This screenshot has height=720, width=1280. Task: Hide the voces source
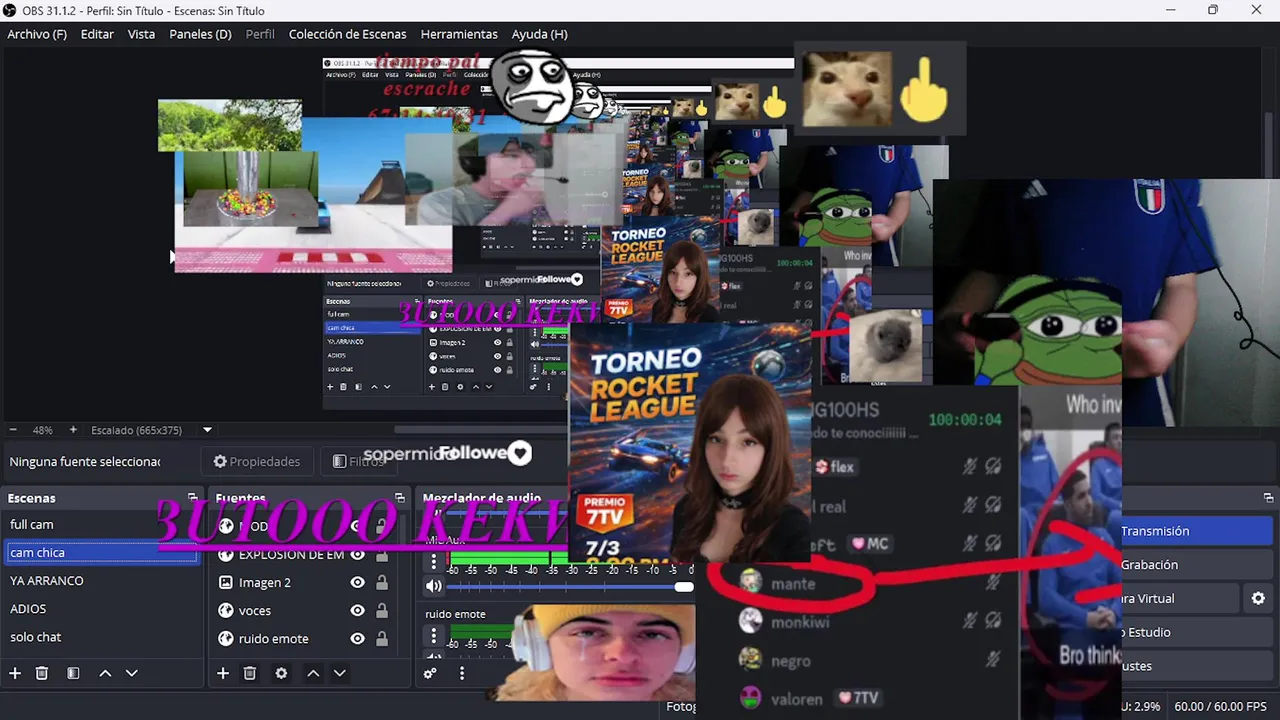pyautogui.click(x=357, y=610)
